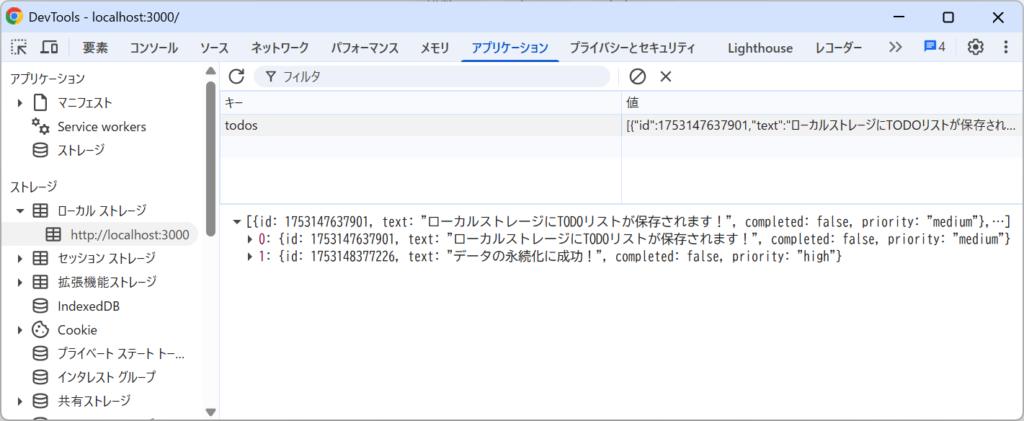Switch to the パフォーマンス tab
The image size is (1024, 421).
point(364,48)
